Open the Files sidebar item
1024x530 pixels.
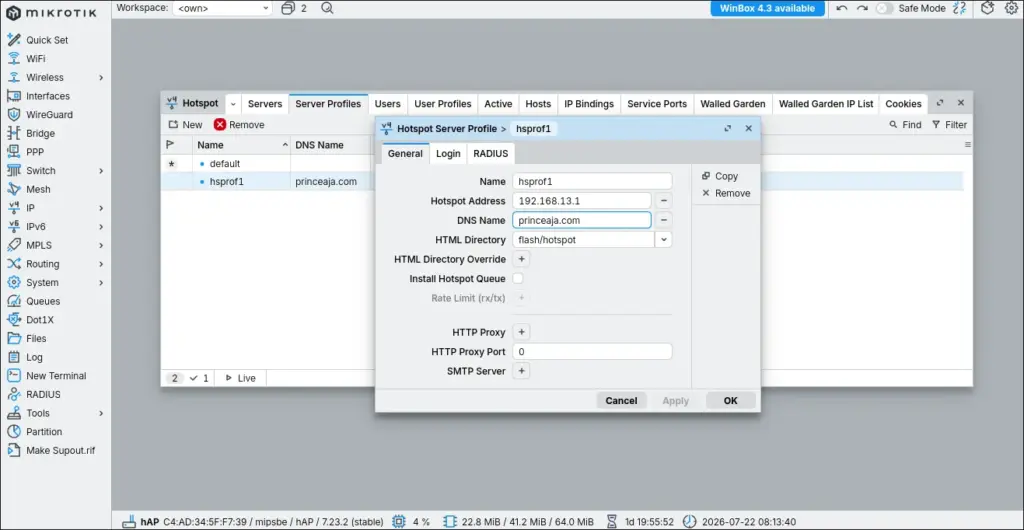pos(36,339)
